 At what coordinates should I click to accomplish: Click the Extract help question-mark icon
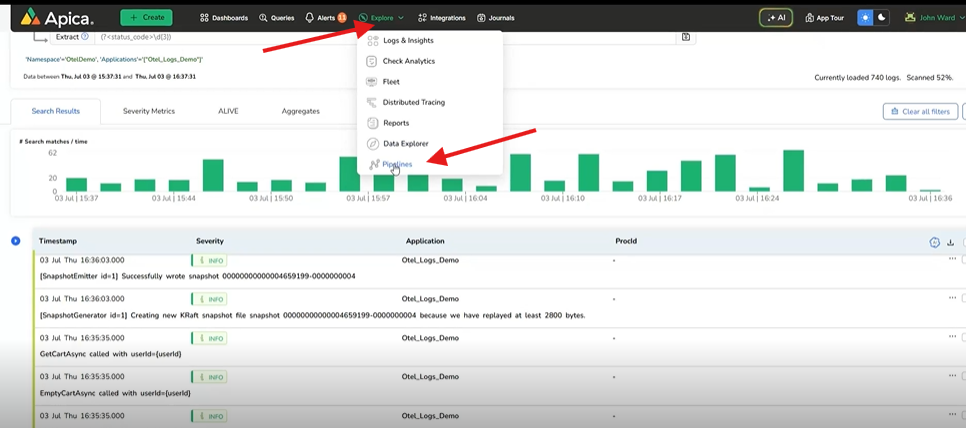85,37
